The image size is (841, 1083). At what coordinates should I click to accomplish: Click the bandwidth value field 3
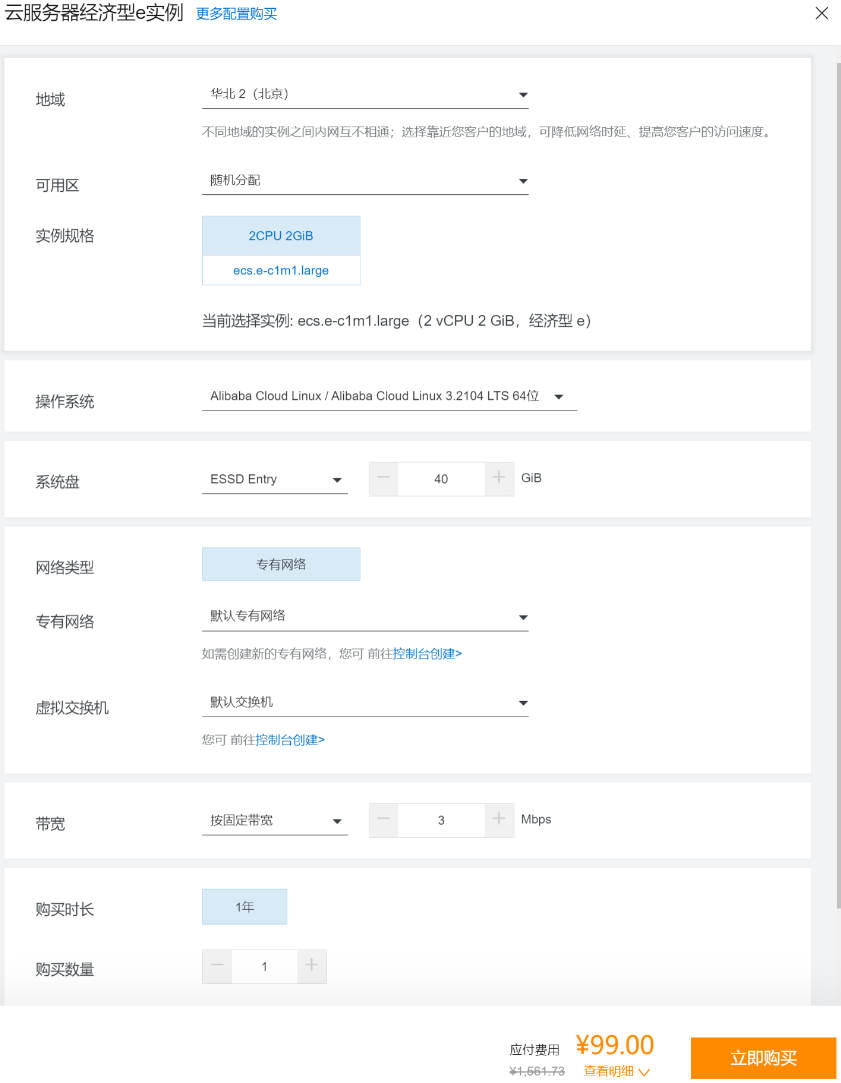click(441, 820)
